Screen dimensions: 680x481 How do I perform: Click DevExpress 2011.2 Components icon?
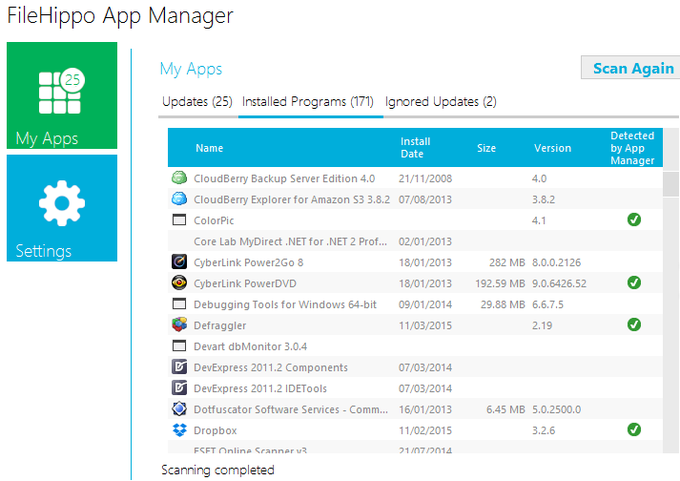[x=179, y=367]
